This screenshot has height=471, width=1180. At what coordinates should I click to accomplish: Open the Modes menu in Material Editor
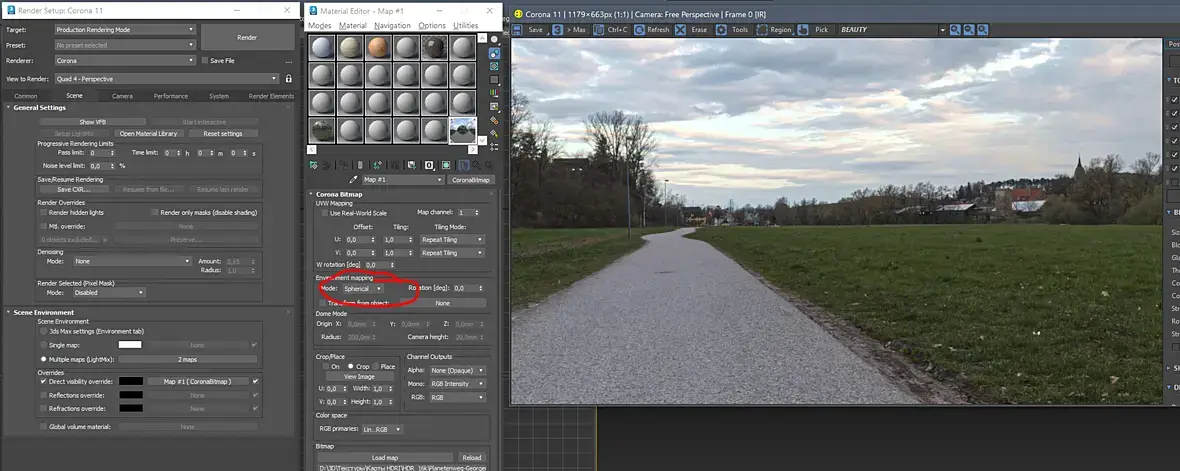320,25
